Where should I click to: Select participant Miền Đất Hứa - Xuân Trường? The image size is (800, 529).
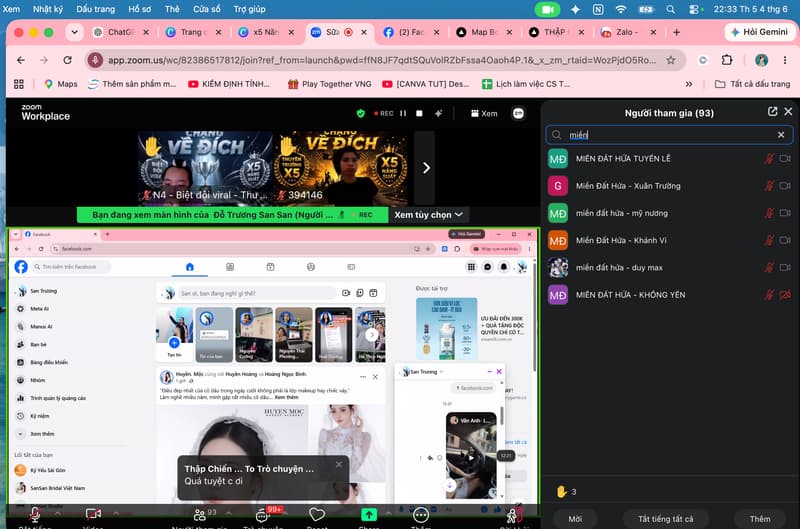pos(669,186)
